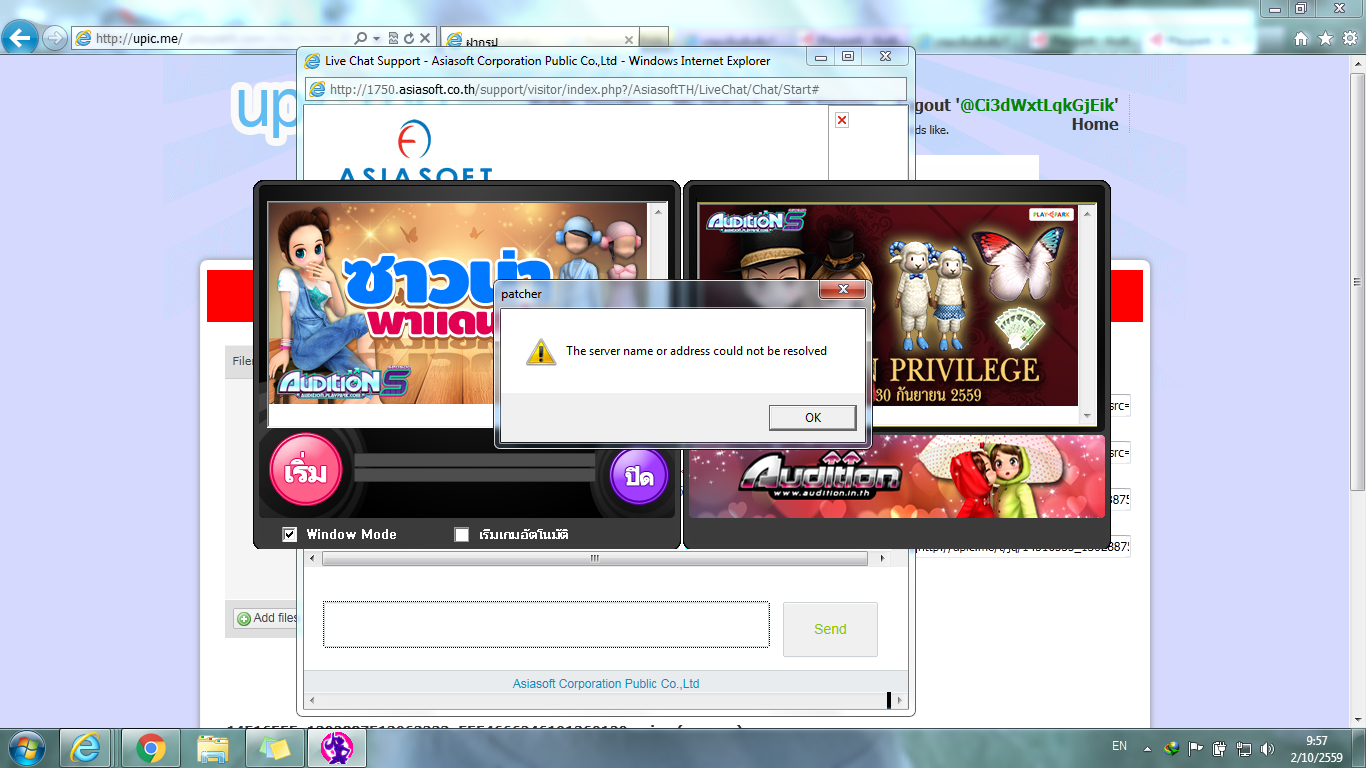The width and height of the screenshot is (1366, 768).
Task: Show hidden system tray icons
Action: [x=1147, y=748]
